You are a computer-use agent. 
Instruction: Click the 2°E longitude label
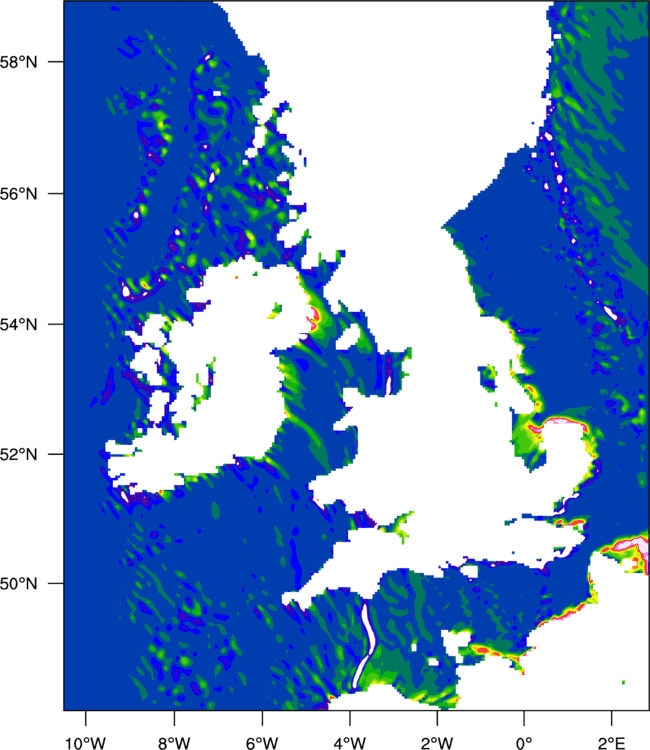612,743
